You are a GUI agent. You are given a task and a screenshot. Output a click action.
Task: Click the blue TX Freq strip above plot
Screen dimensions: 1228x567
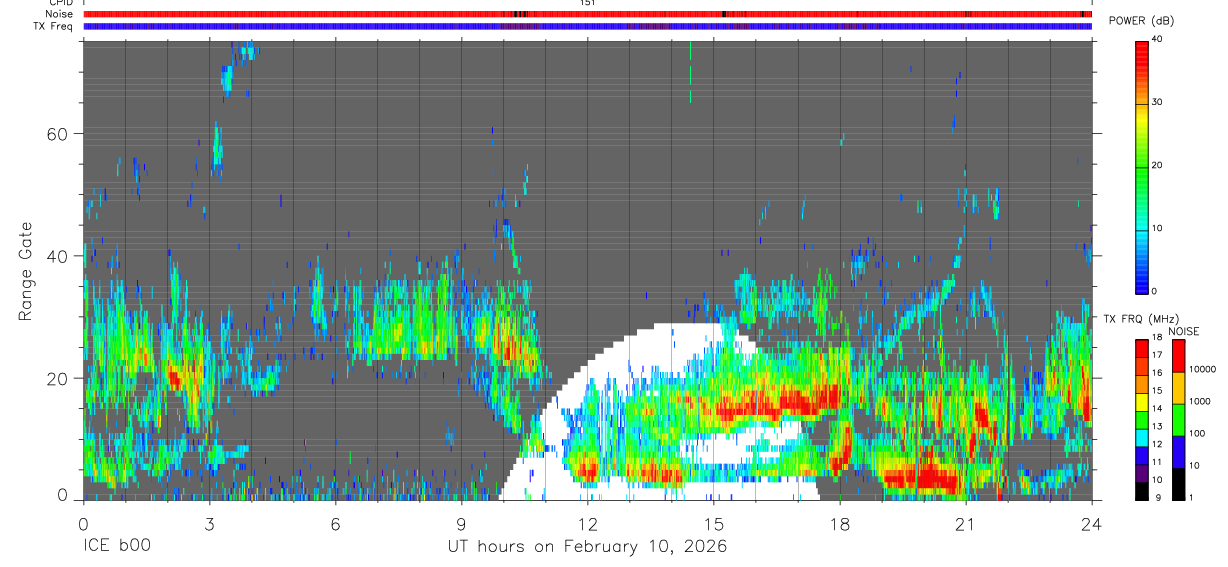coord(587,26)
